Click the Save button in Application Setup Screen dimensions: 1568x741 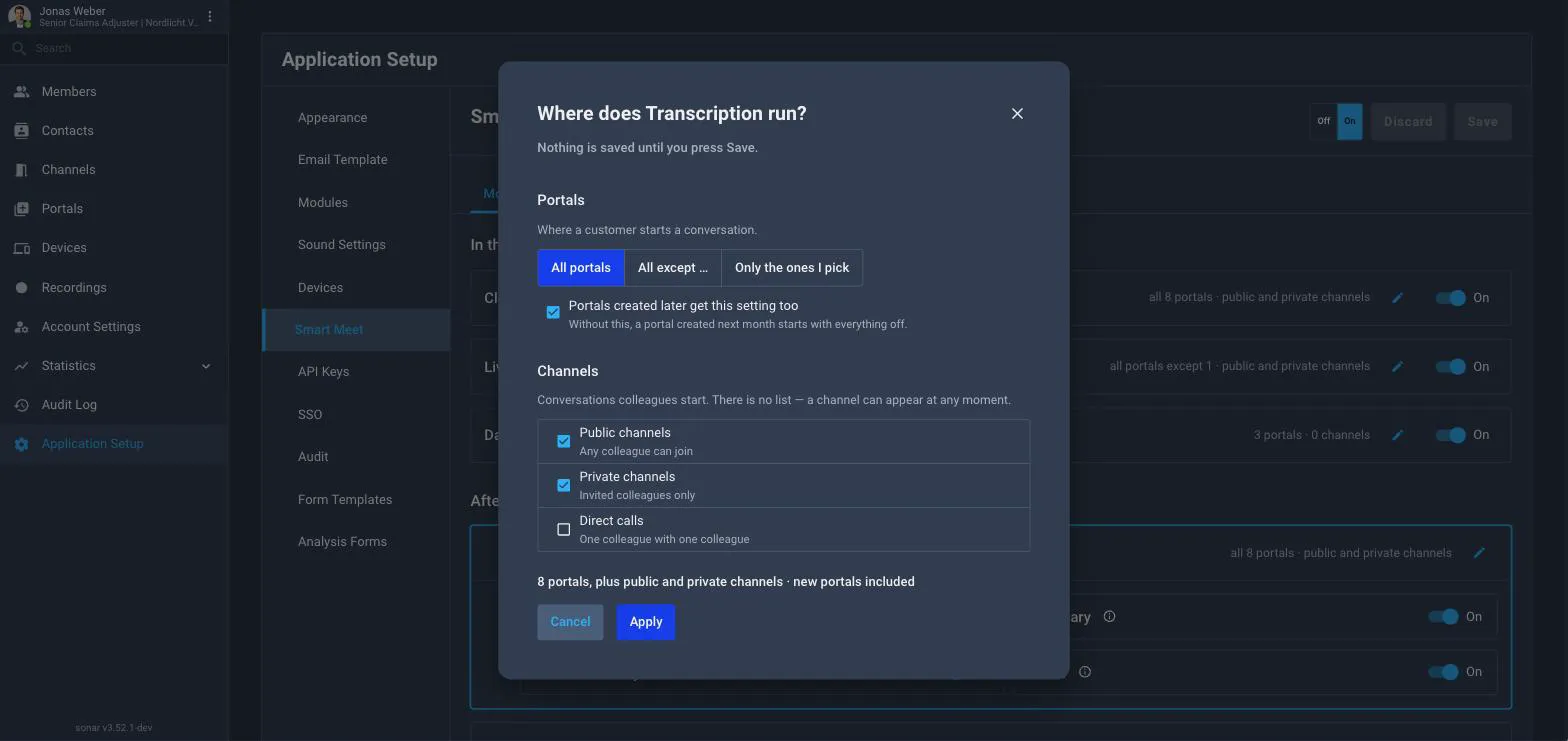tap(1483, 122)
